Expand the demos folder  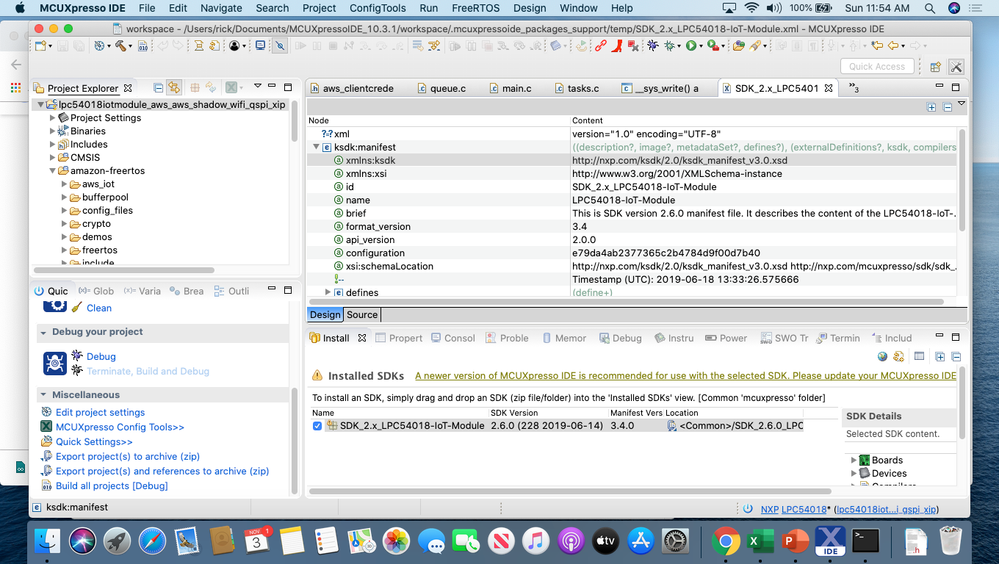pos(64,237)
